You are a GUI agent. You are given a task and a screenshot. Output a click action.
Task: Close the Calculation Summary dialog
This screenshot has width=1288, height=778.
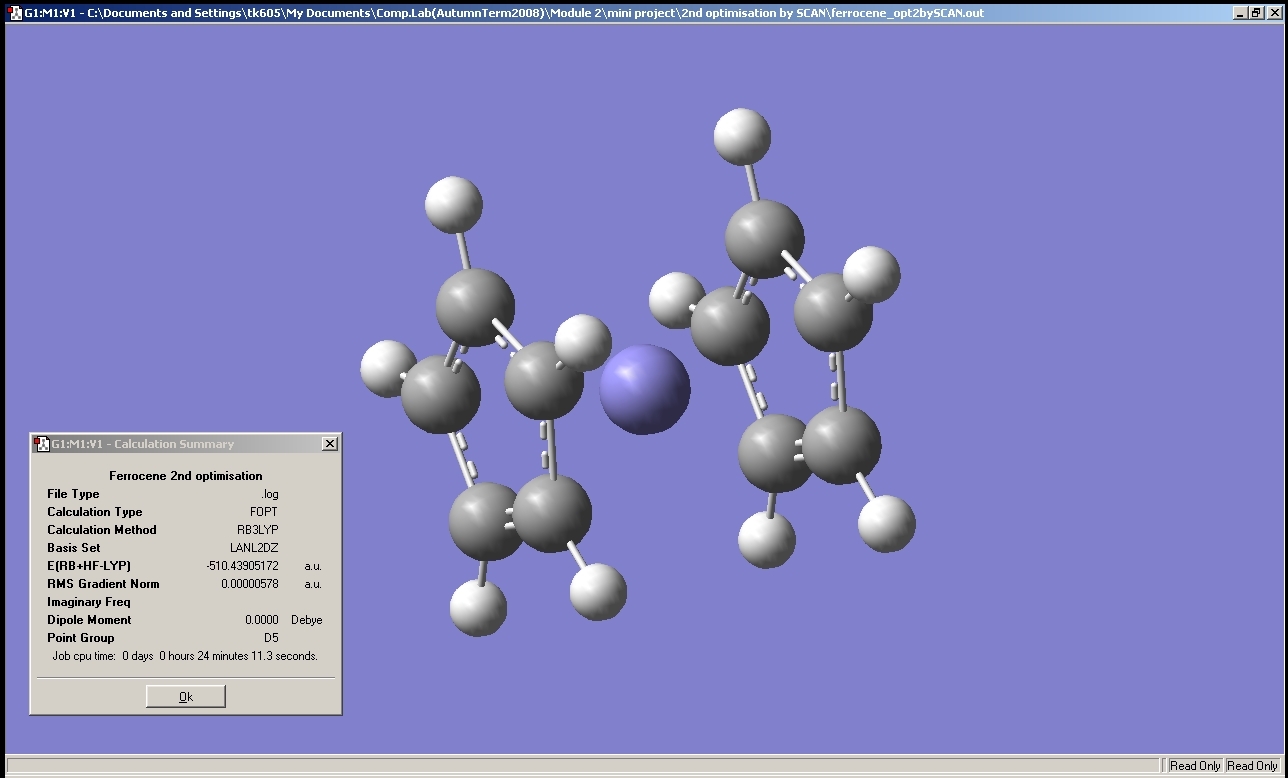point(330,443)
